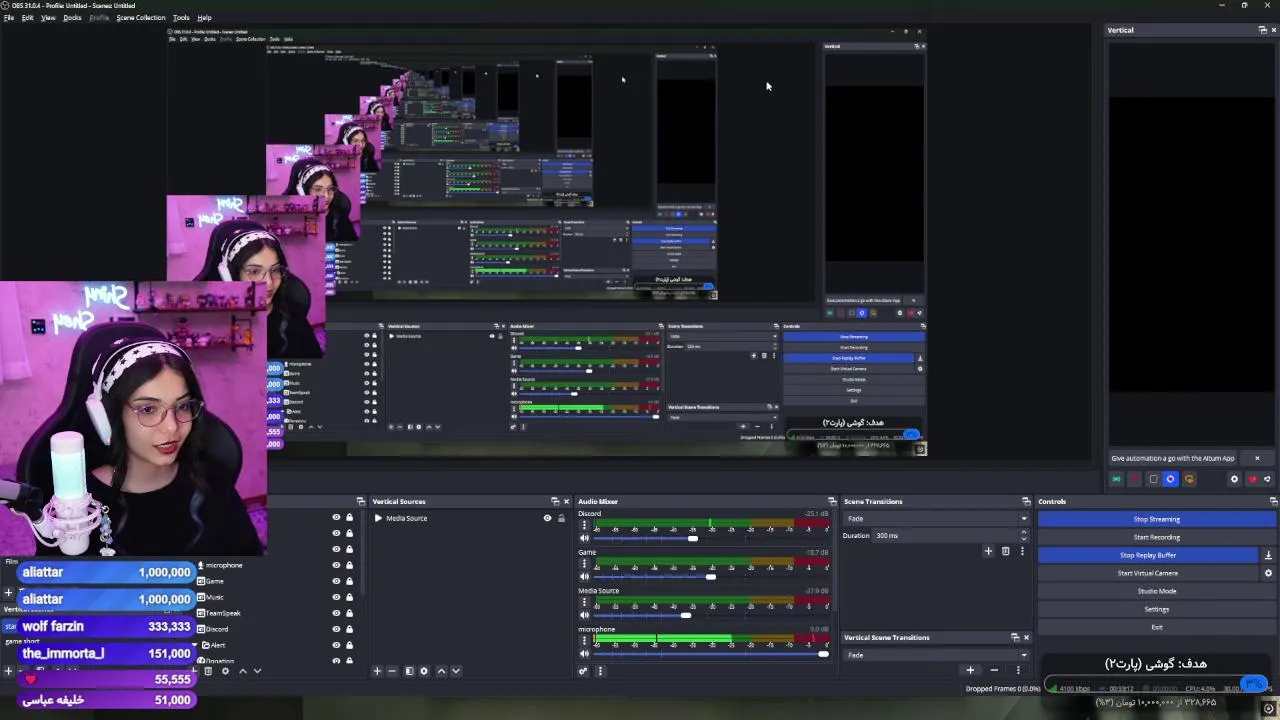Screen dimensions: 1280x720
Task: Increase transition duration with the stepper
Action: click(x=1023, y=533)
